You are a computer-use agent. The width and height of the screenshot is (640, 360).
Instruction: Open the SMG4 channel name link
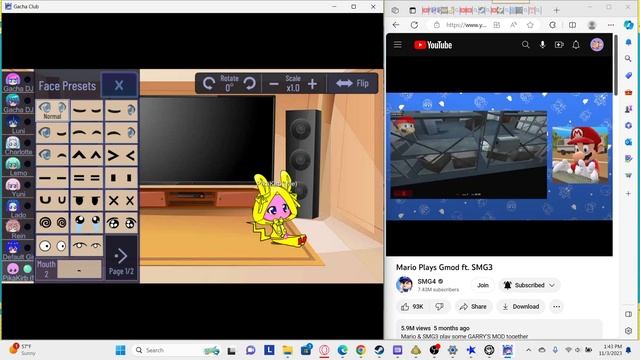(x=427, y=281)
